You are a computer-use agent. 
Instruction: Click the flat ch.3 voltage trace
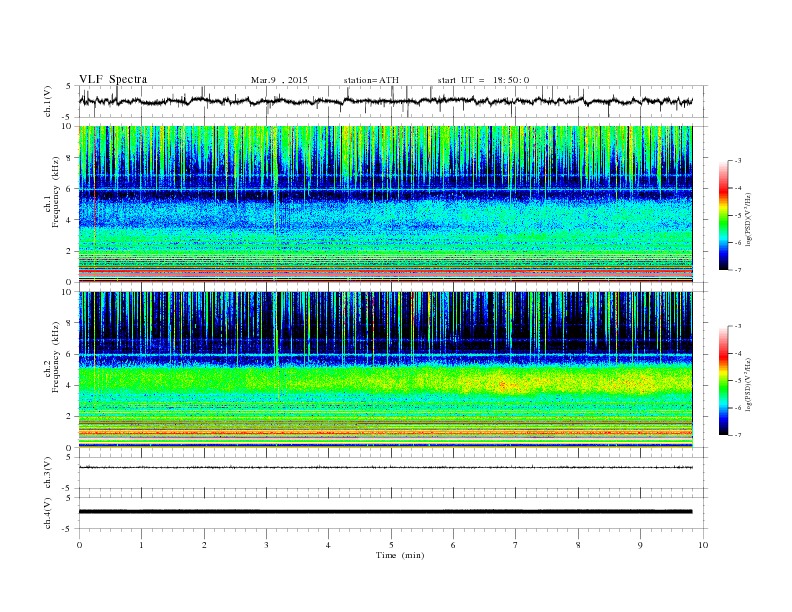[x=386, y=467]
